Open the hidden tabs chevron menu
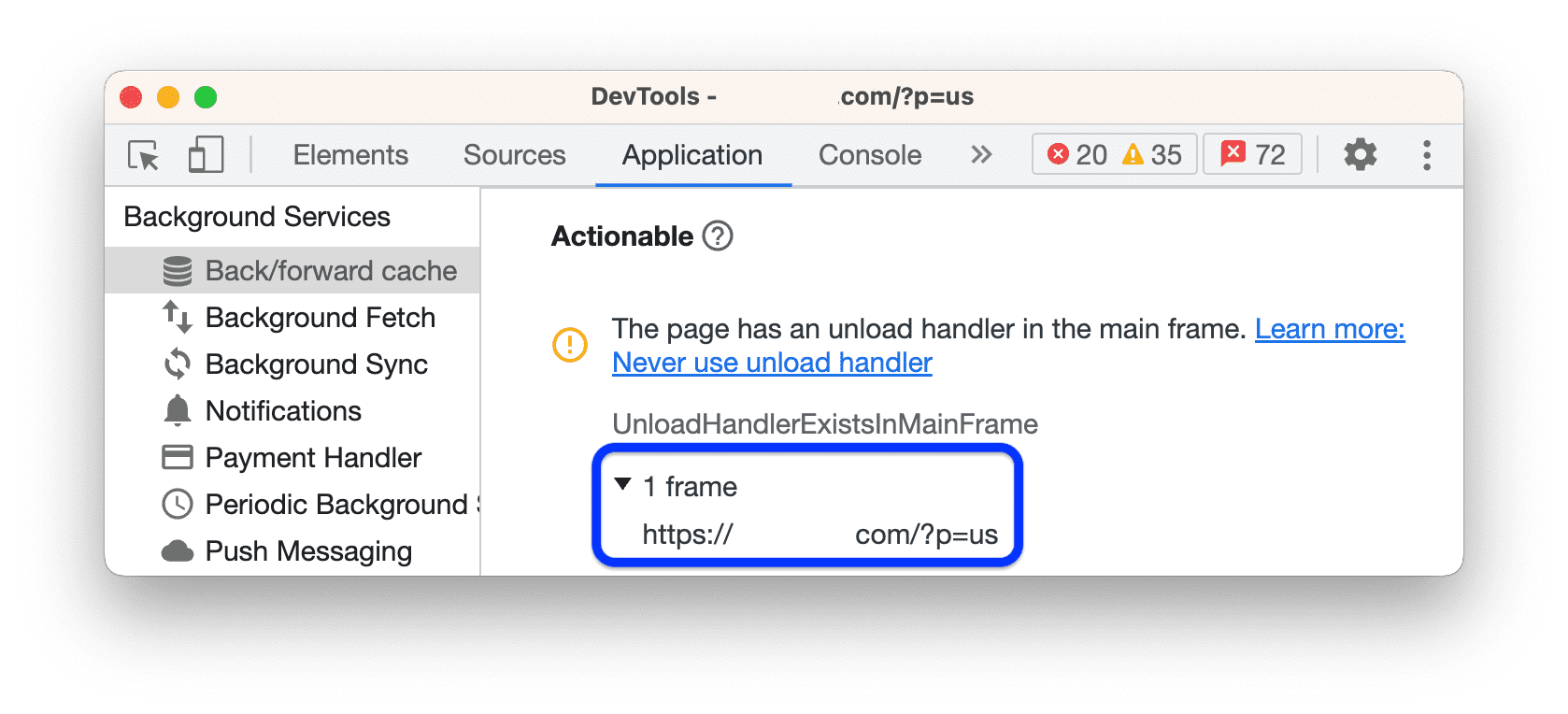Screen dimensions: 1568x714 tap(979, 155)
